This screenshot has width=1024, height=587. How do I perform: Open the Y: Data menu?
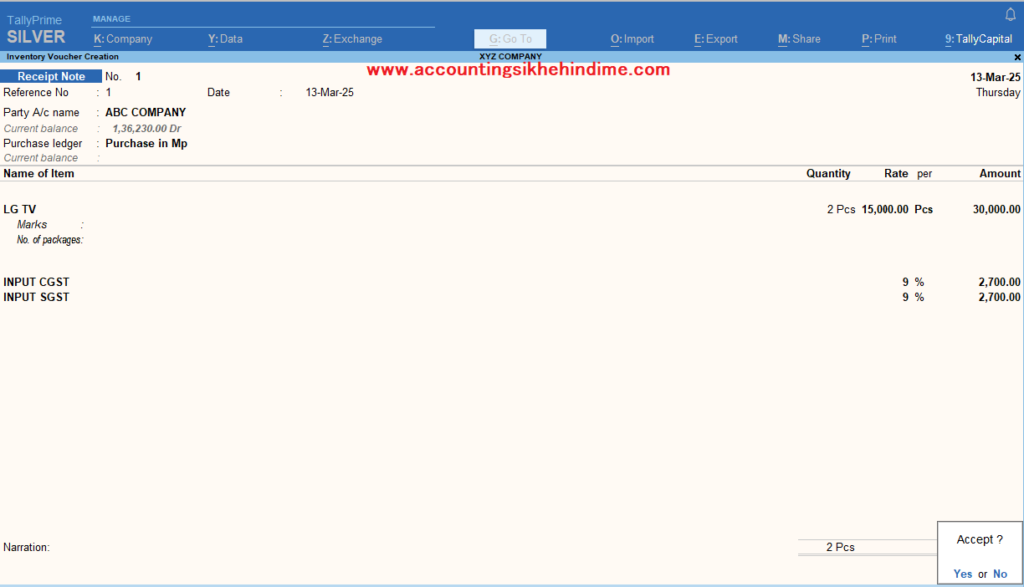pyautogui.click(x=225, y=39)
